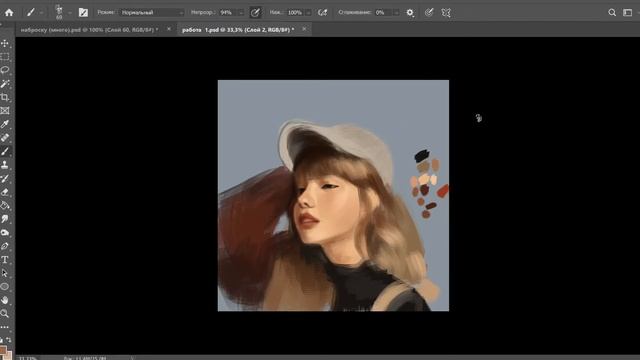640x360 pixels.
Task: Open the brush tool preset dropdown
Action: tap(42, 13)
